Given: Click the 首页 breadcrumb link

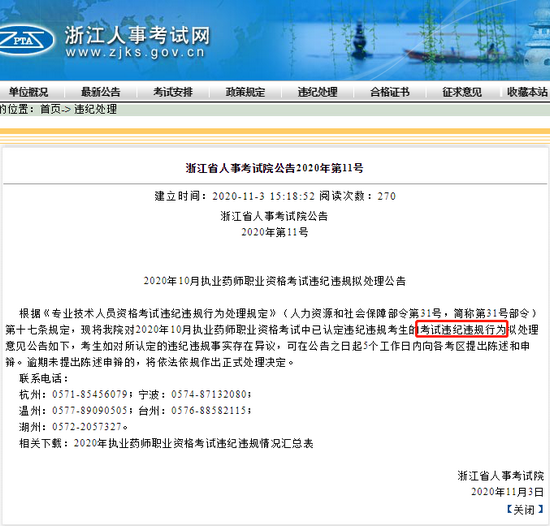Looking at the screenshot, I should click(x=51, y=109).
